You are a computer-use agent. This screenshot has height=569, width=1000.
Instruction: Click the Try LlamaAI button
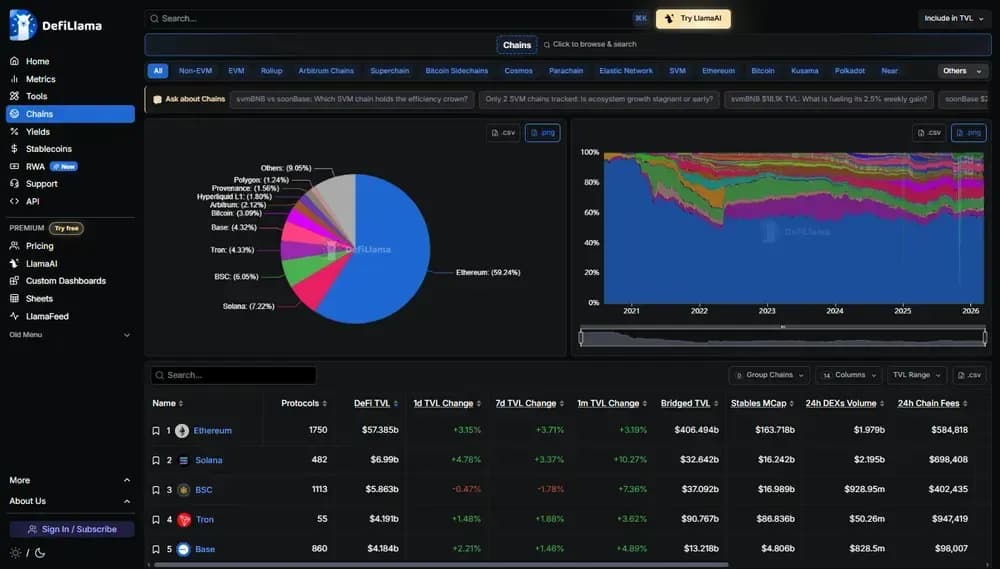[693, 18]
